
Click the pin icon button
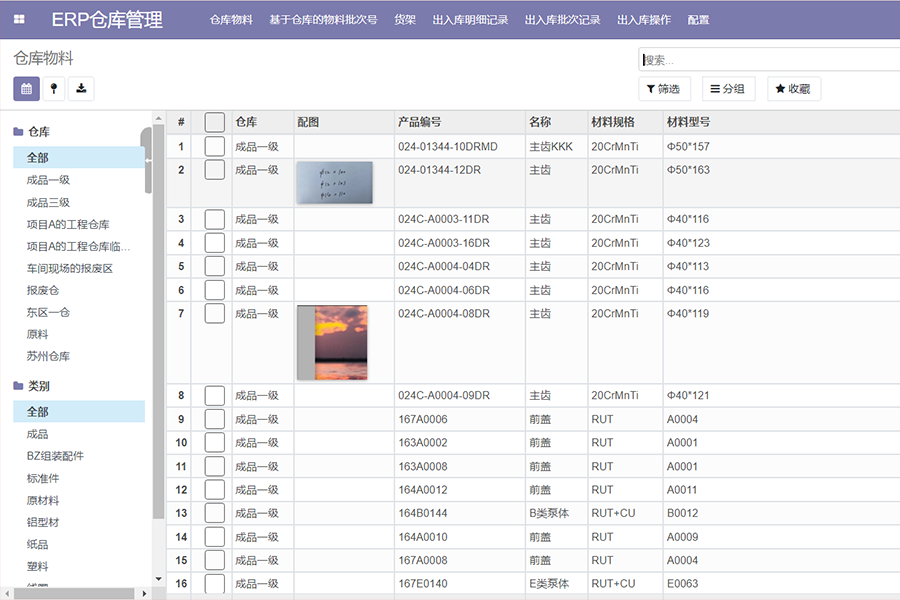[x=54, y=89]
